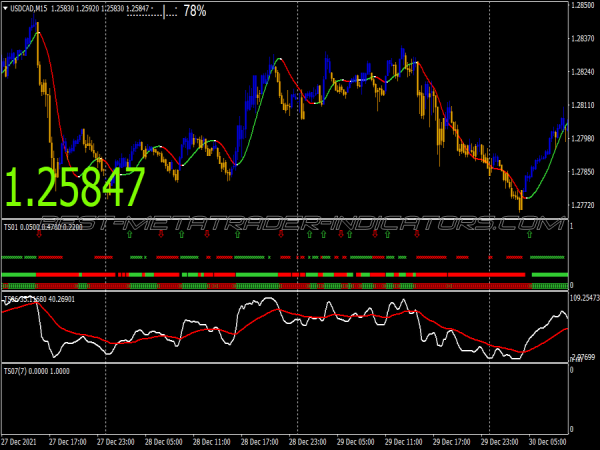Click the 1.28240 price scale label
Image resolution: width=600 pixels, height=450 pixels.
[x=582, y=72]
